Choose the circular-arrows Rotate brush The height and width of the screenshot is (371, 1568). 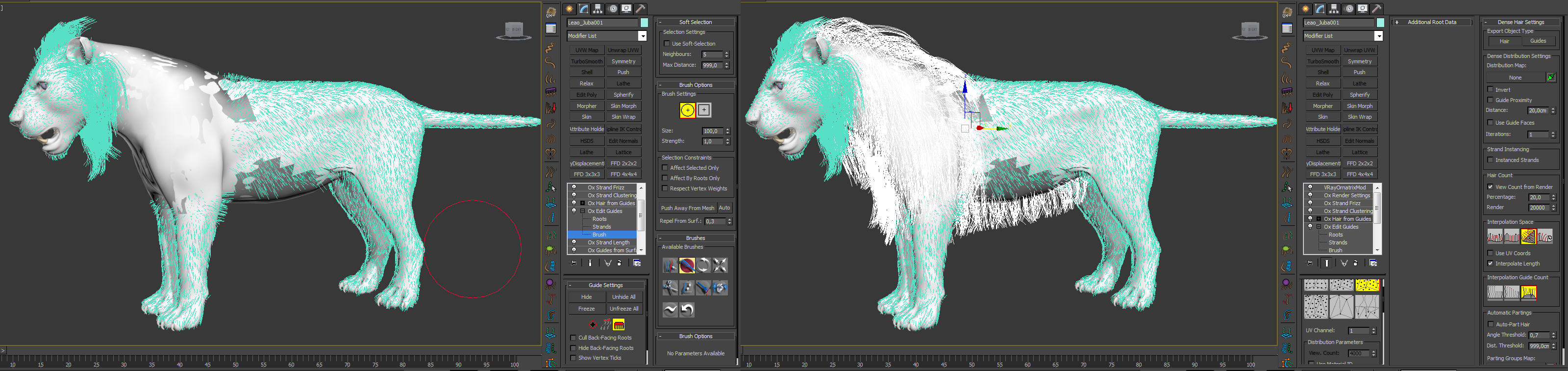tap(704, 265)
